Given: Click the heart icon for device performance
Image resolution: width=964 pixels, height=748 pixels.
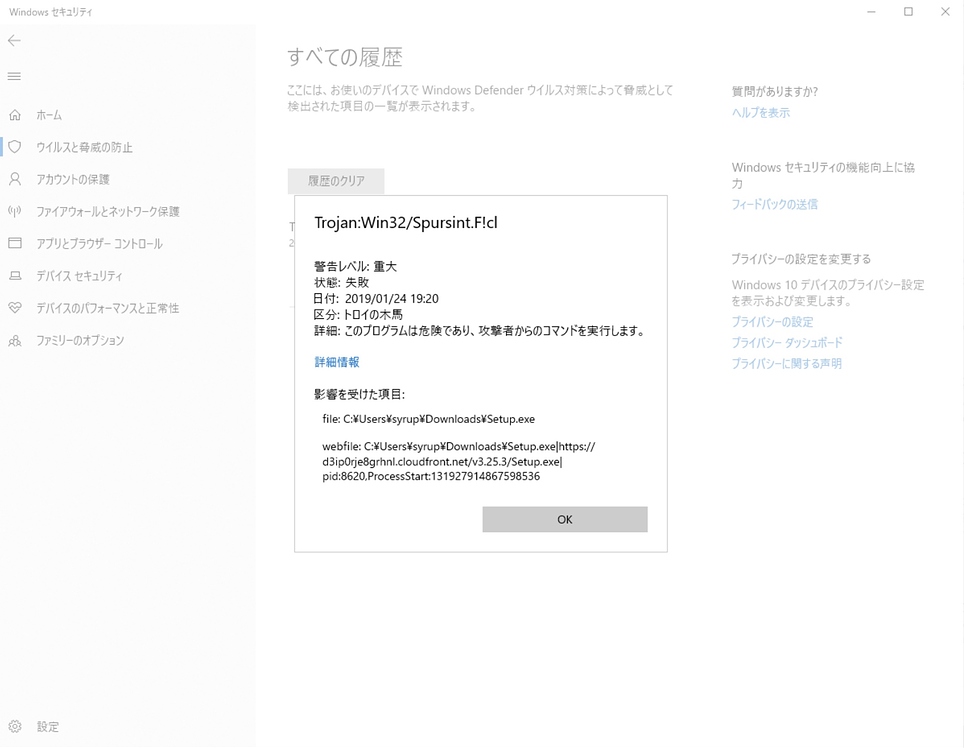Looking at the screenshot, I should point(15,308).
